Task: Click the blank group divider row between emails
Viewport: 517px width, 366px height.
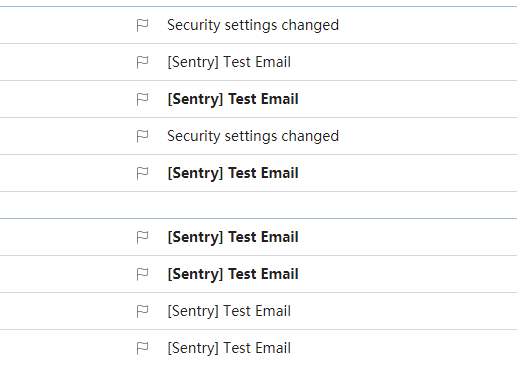Action: pyautogui.click(x=258, y=205)
